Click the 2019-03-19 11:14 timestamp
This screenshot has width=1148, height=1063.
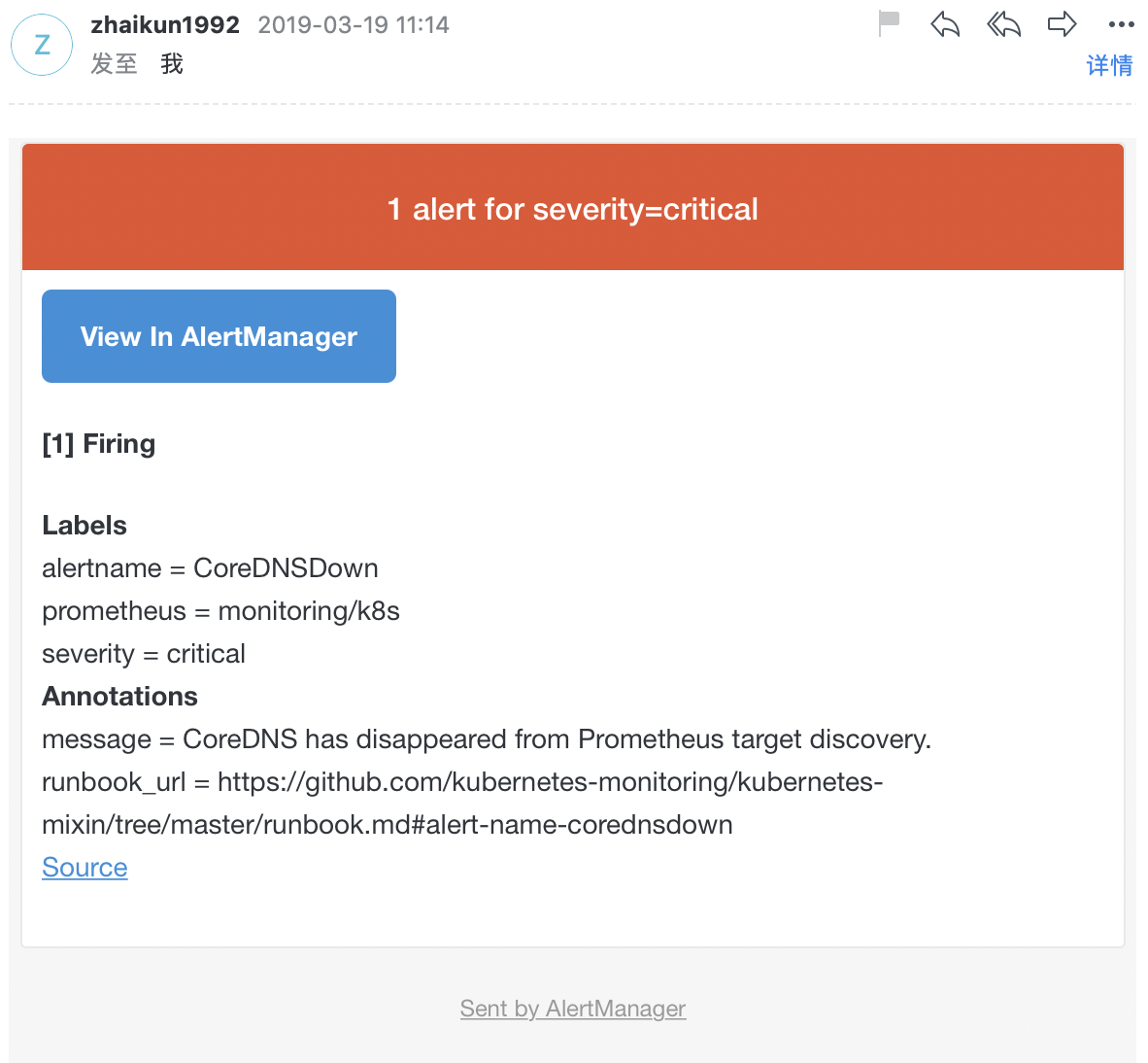[354, 24]
